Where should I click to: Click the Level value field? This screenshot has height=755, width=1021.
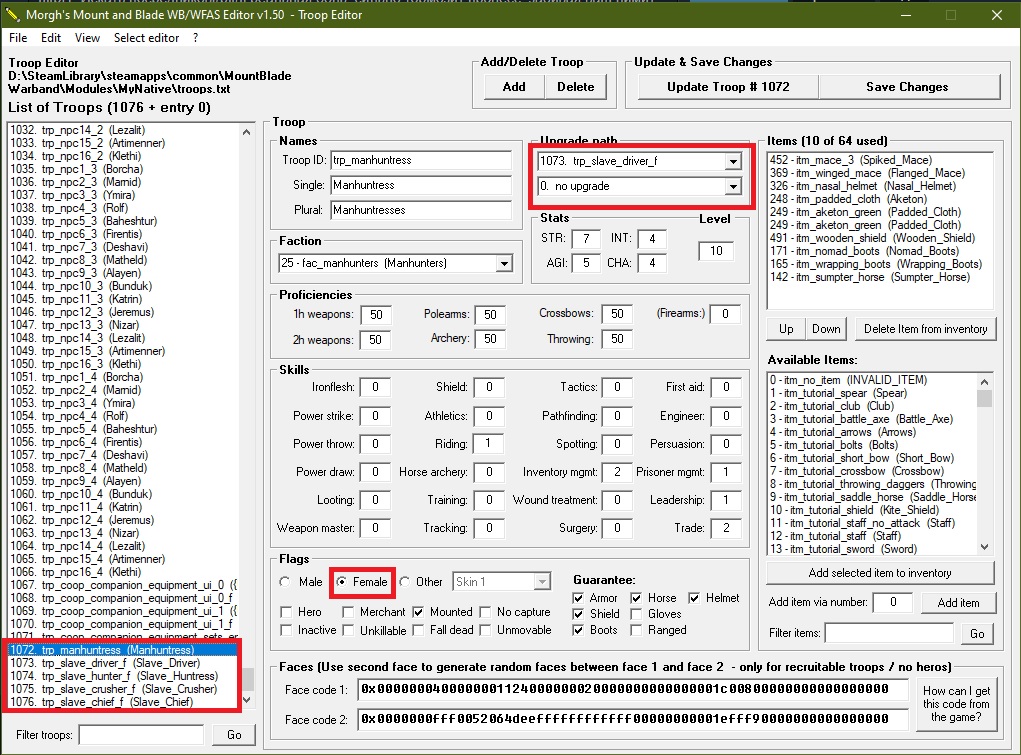[716, 251]
